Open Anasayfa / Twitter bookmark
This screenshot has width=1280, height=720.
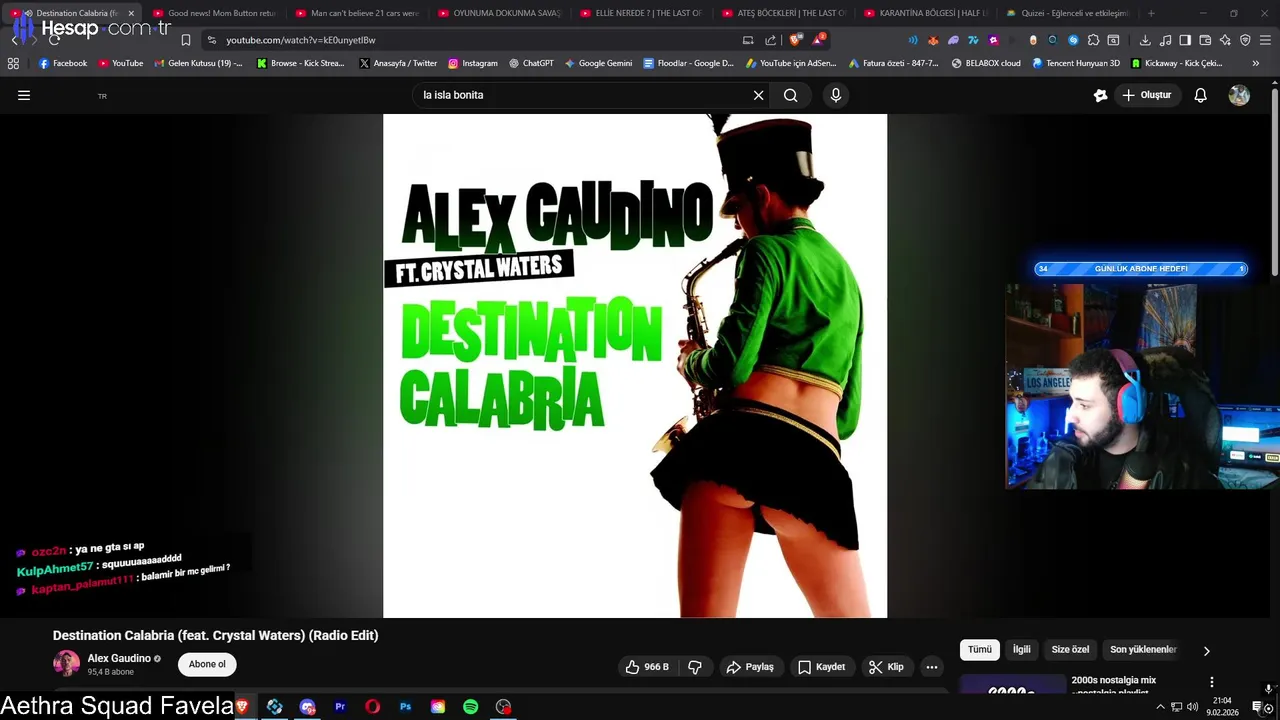pos(398,63)
